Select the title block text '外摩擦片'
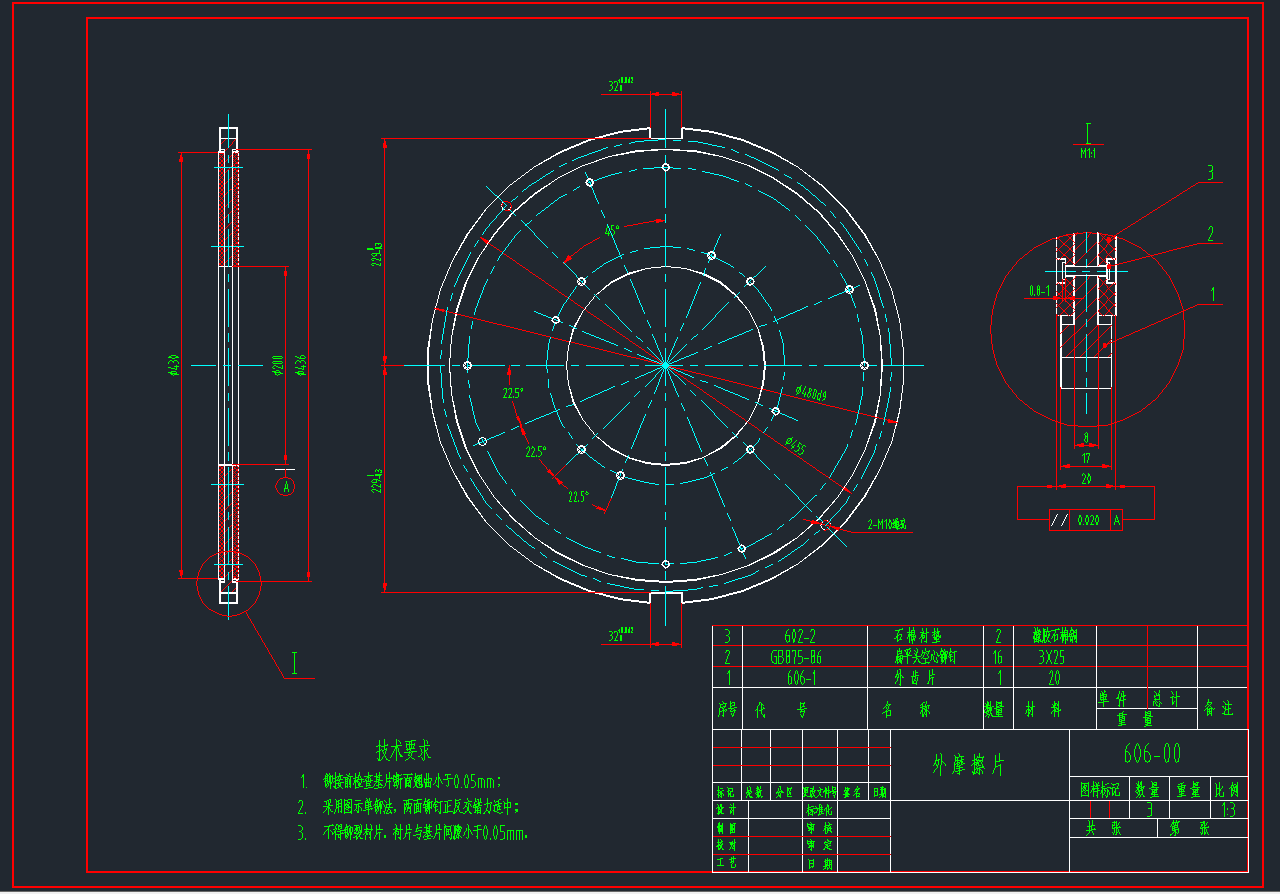The height and width of the screenshot is (894, 1280). click(968, 765)
